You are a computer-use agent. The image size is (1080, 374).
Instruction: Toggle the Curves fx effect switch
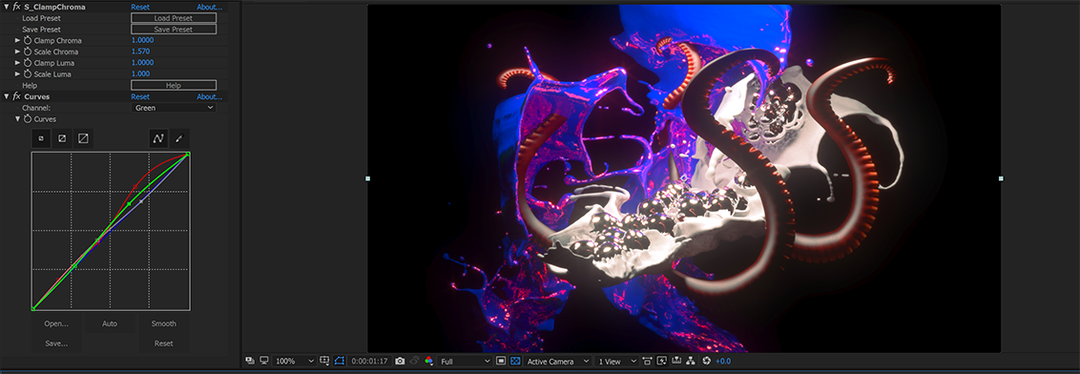17,96
